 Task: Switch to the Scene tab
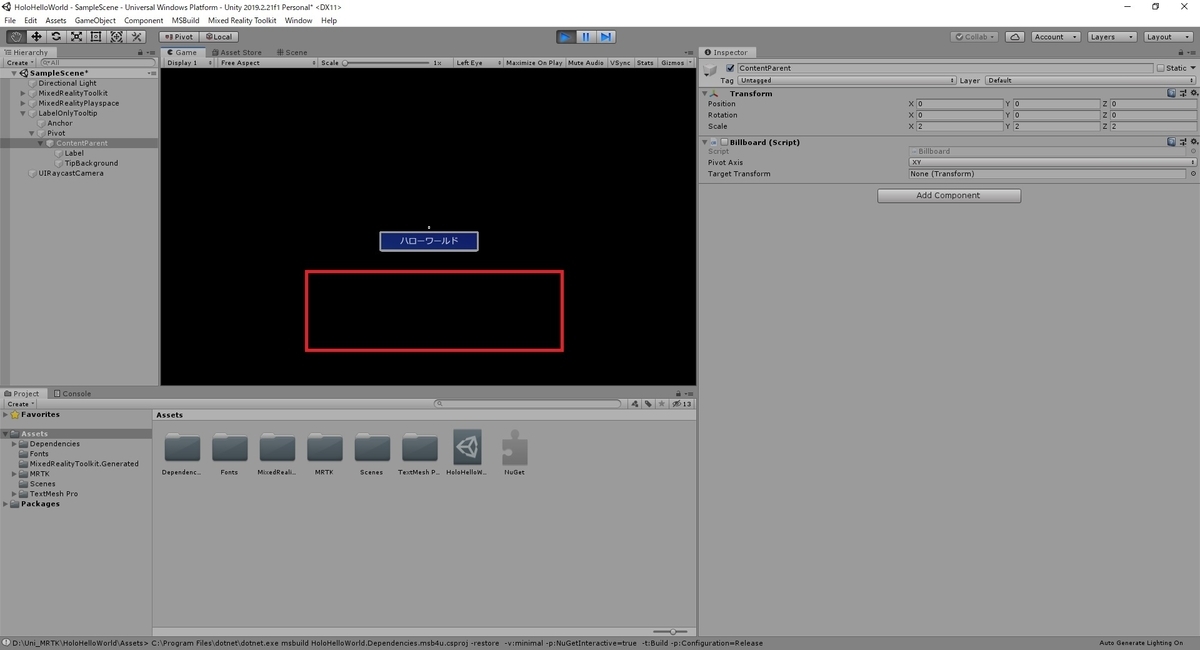292,52
